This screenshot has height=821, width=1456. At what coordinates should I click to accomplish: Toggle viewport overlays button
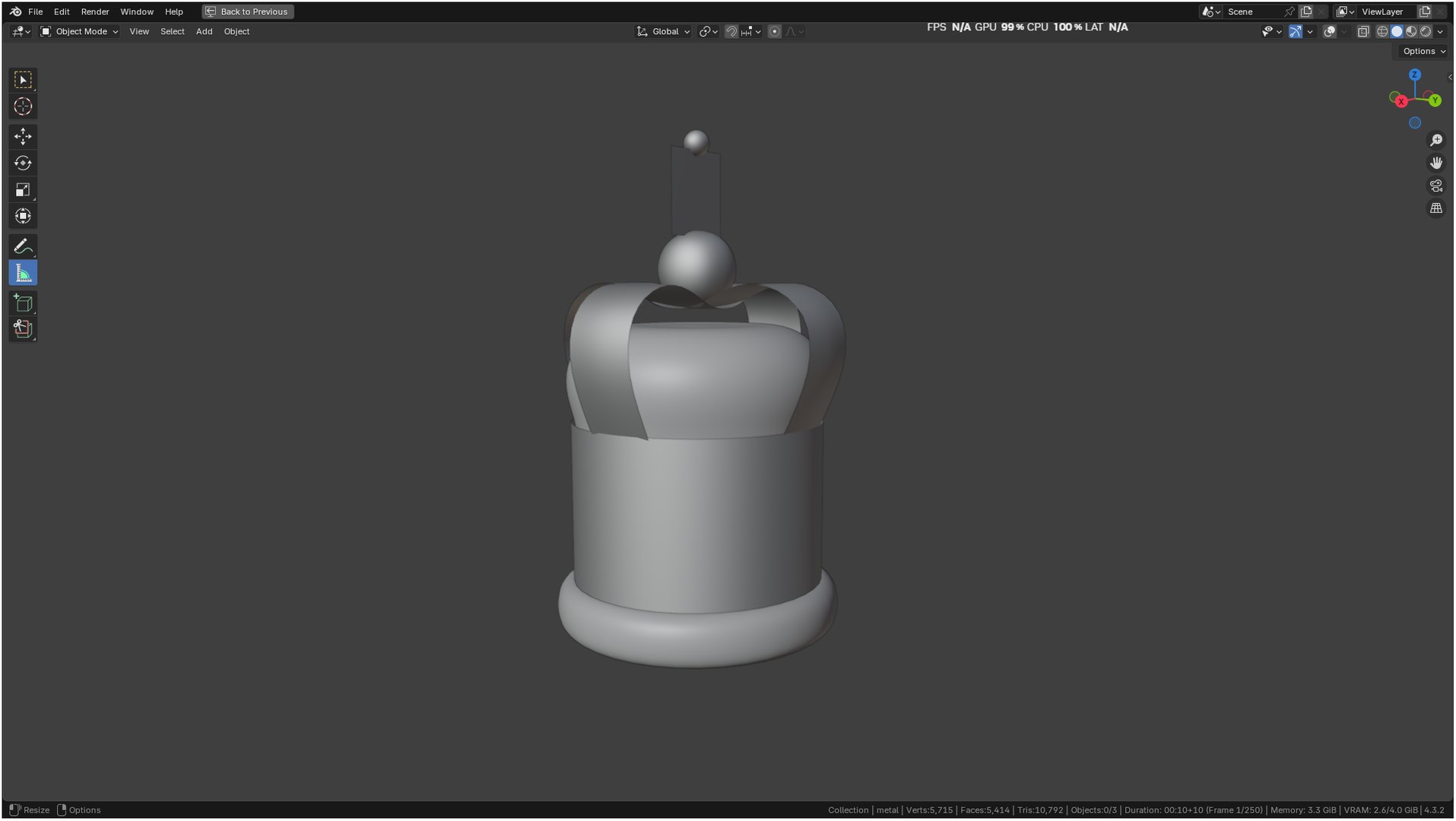[x=1329, y=31]
